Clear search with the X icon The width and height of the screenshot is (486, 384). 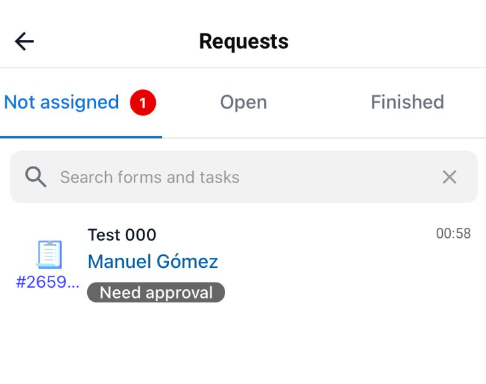(449, 177)
